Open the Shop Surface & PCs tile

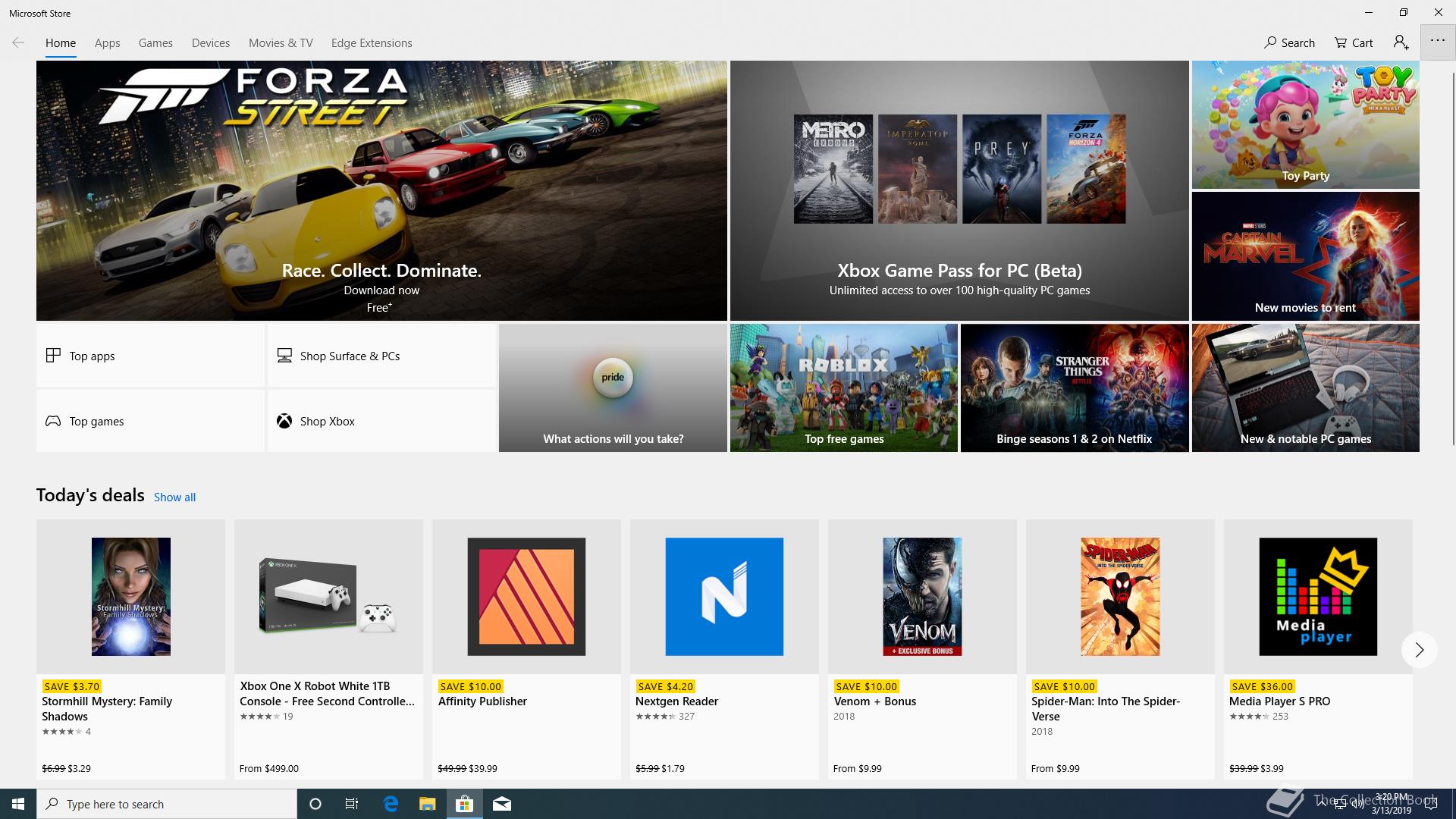click(x=381, y=356)
